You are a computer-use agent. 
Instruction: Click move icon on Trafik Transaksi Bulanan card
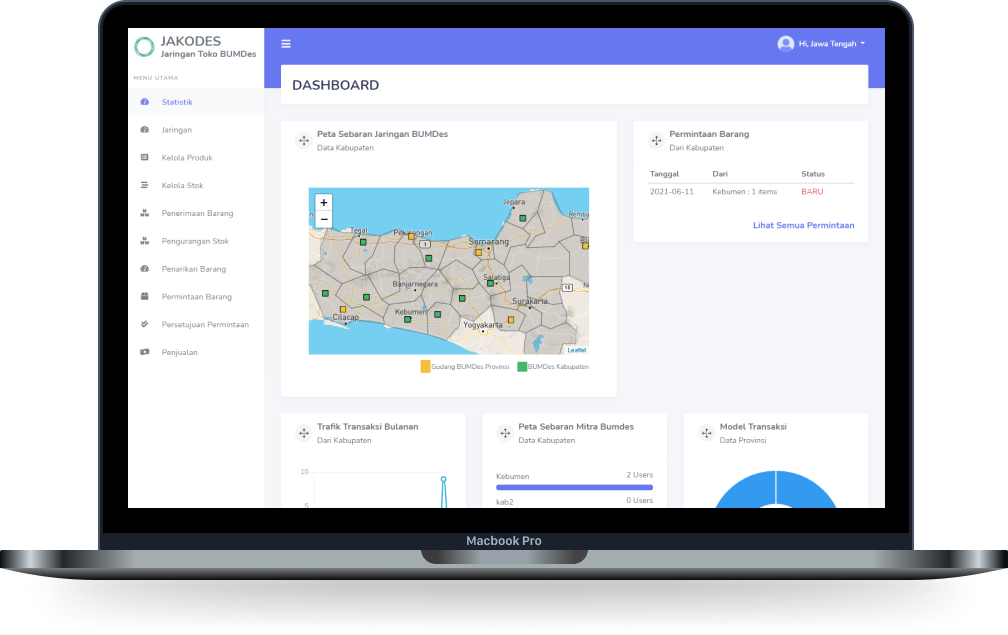(303, 433)
